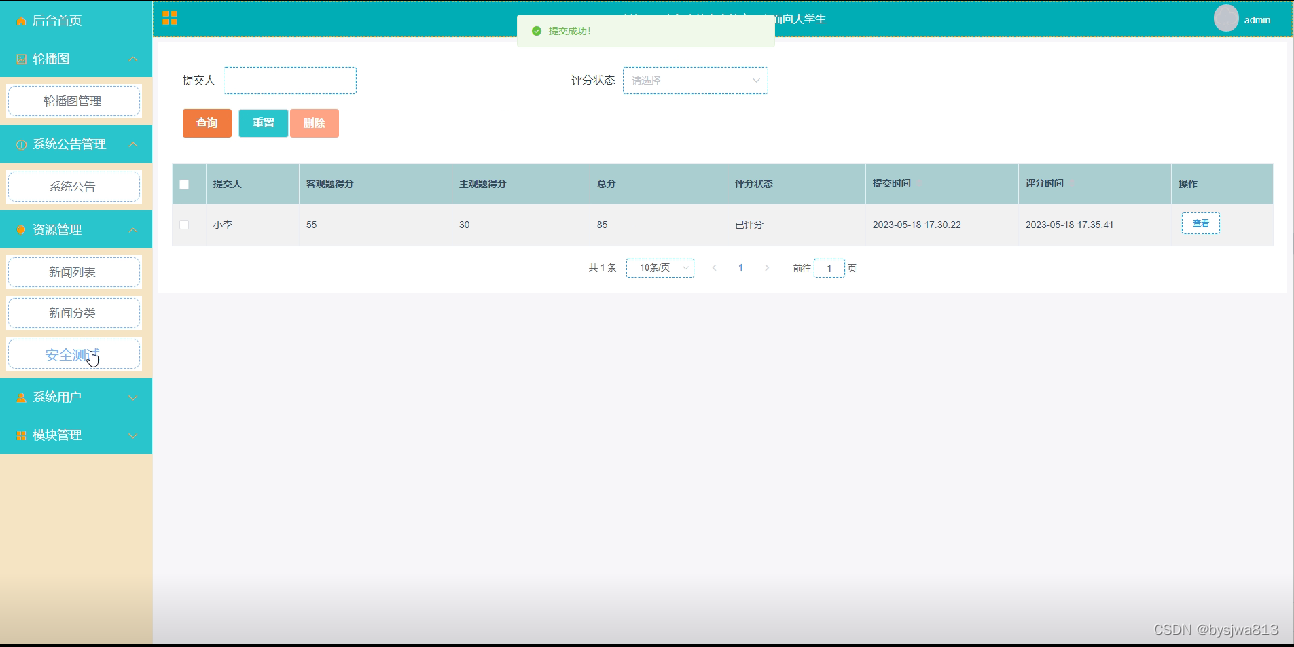Open the 评分状态 status dropdown
The image size is (1294, 647).
[695, 80]
